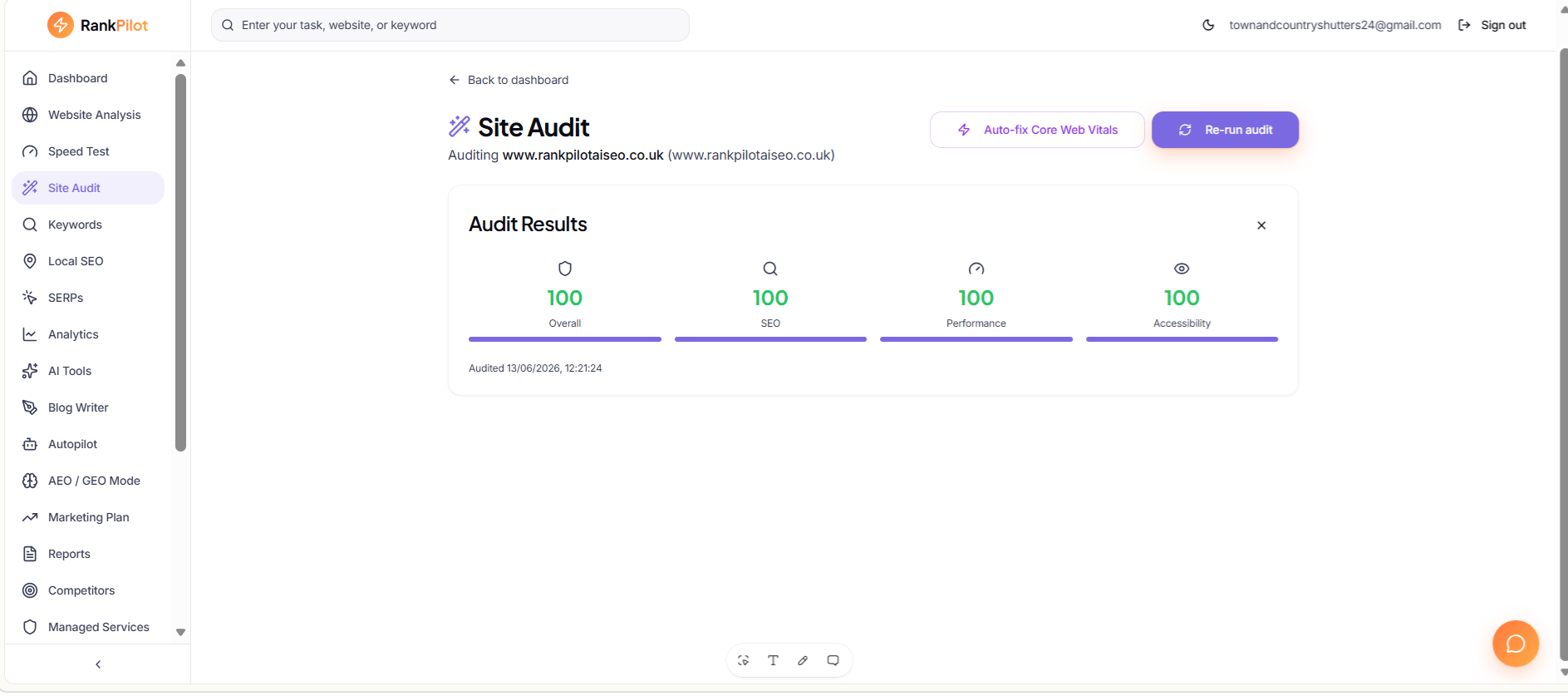This screenshot has width=1568, height=696.
Task: Click the 'Audited 13/06/2026, 12:21:24' timestamp
Action: point(535,368)
